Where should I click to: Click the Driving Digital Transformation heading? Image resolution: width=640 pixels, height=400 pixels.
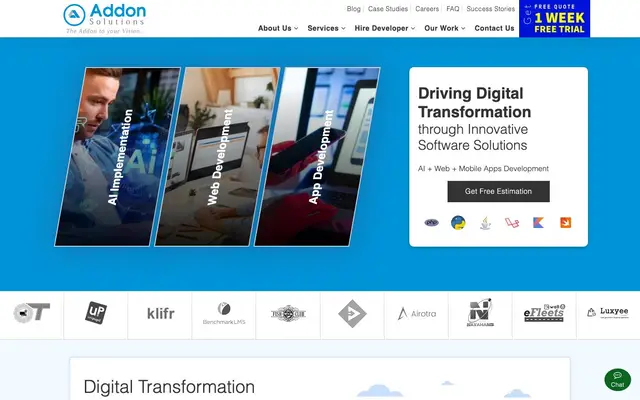474,102
